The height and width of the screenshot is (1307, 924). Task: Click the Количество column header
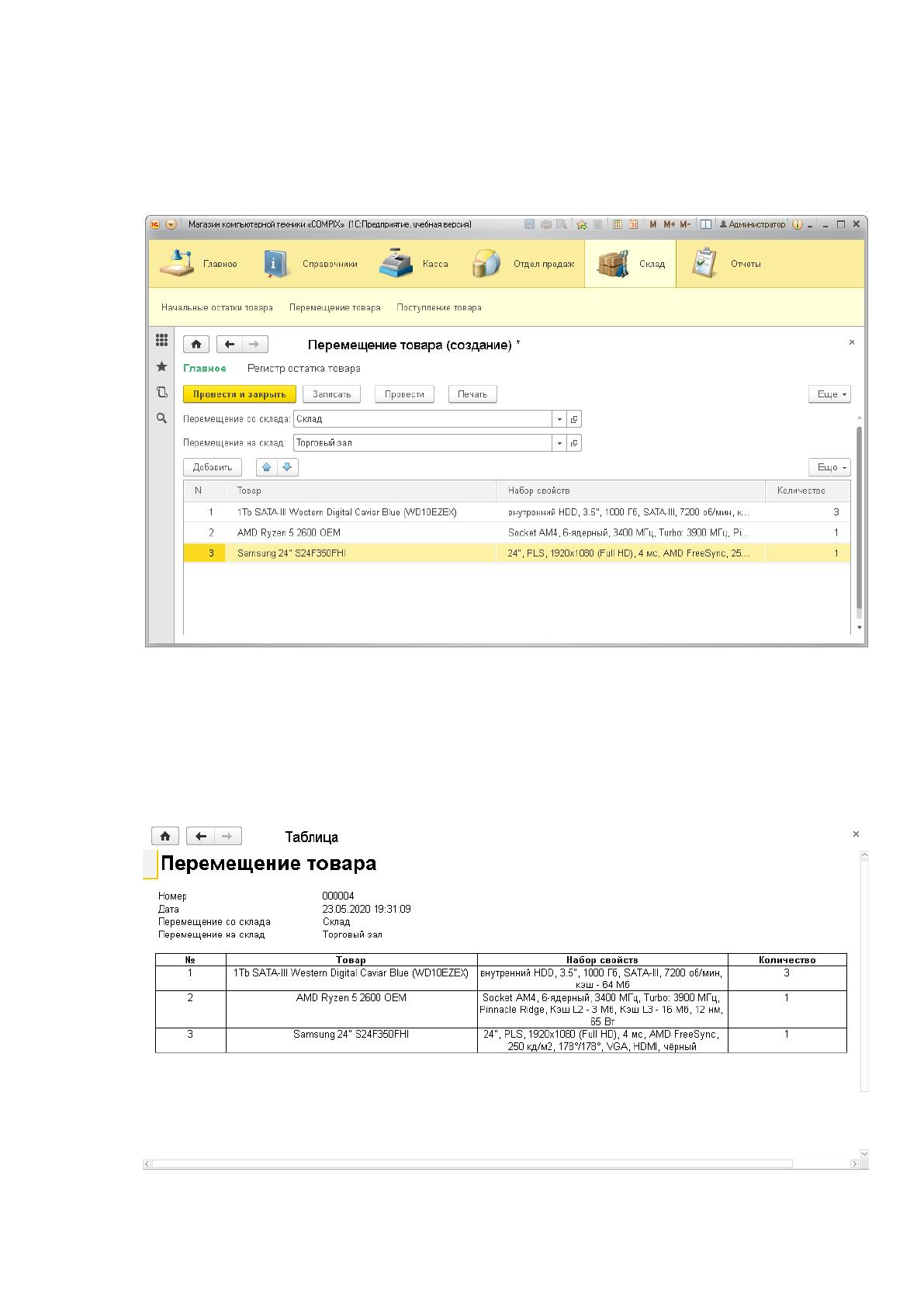[808, 491]
